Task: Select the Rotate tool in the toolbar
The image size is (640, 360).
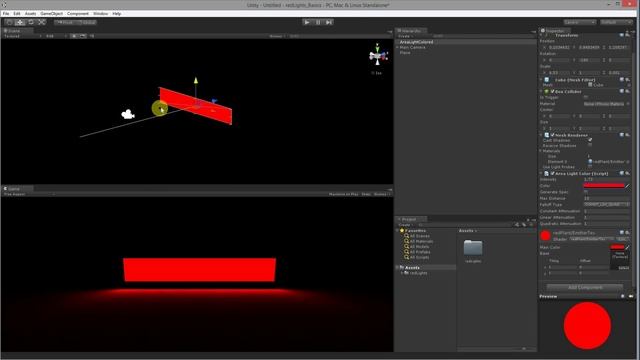Action: tap(31, 22)
